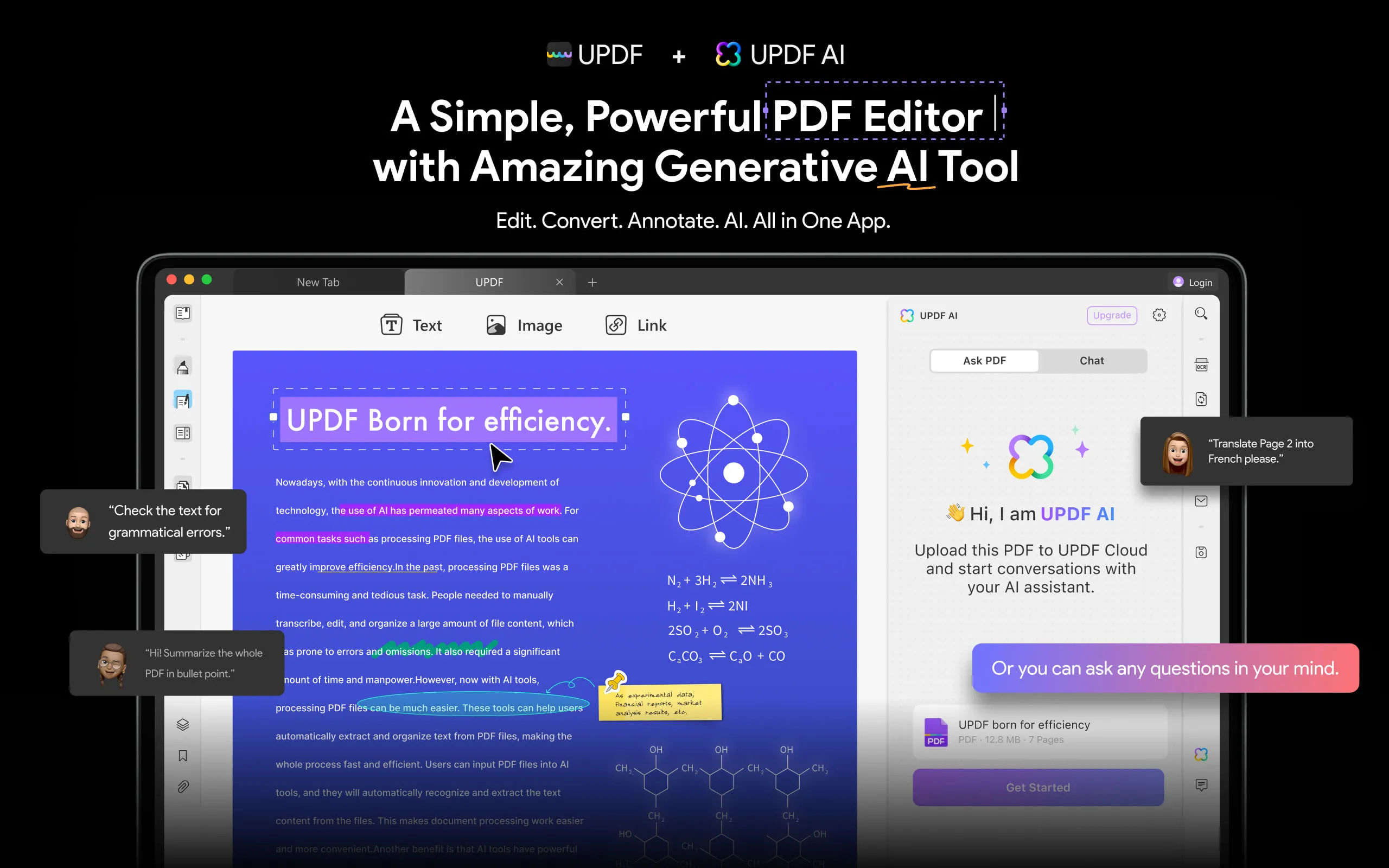The image size is (1389, 868).
Task: Switch to the Chat tab
Action: [x=1091, y=360]
